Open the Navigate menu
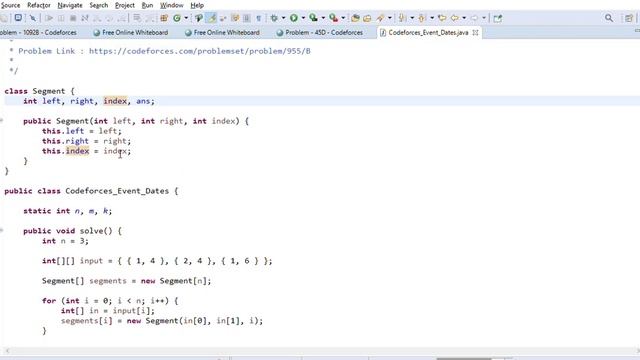Image resolution: width=640 pixels, height=360 pixels. coord(70,5)
